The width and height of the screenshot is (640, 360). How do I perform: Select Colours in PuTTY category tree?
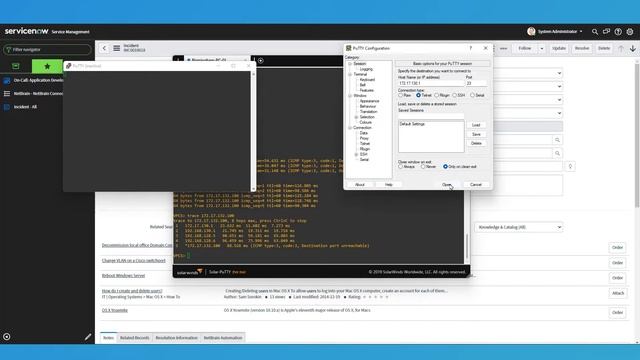[365, 122]
